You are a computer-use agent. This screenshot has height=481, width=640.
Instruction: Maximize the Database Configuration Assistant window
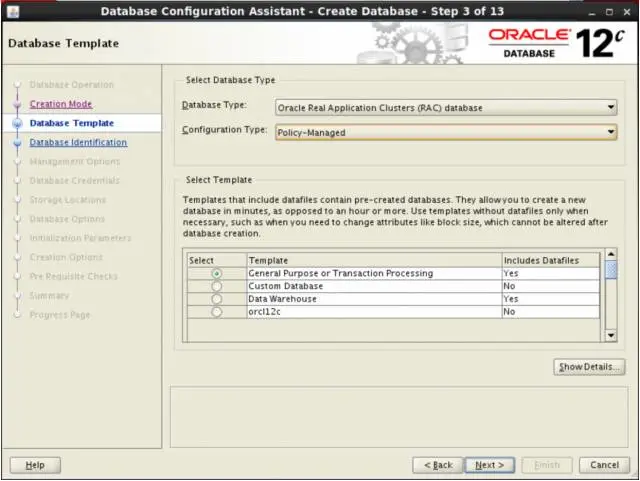609,12
